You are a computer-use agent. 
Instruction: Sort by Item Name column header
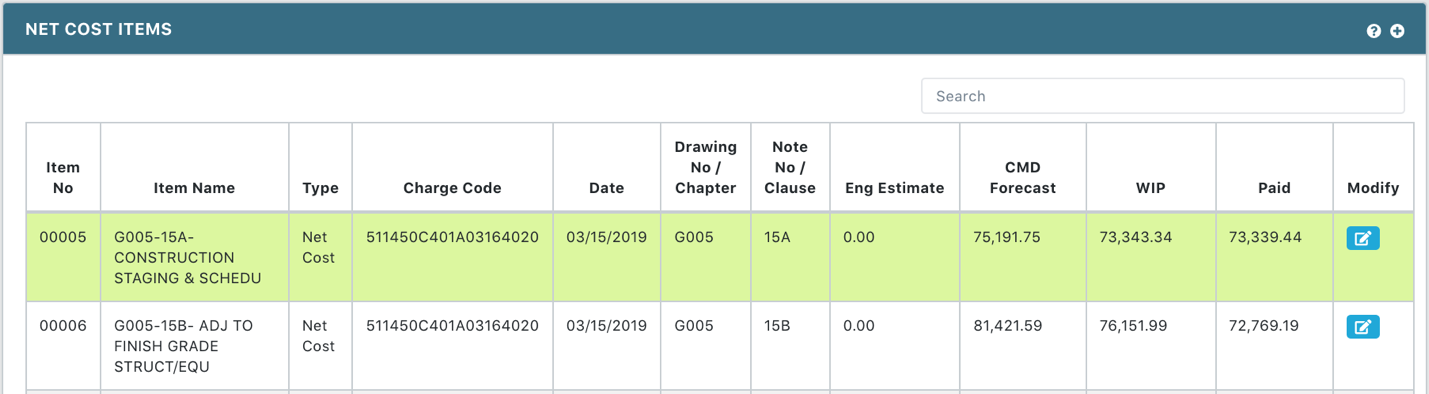pyautogui.click(x=194, y=187)
